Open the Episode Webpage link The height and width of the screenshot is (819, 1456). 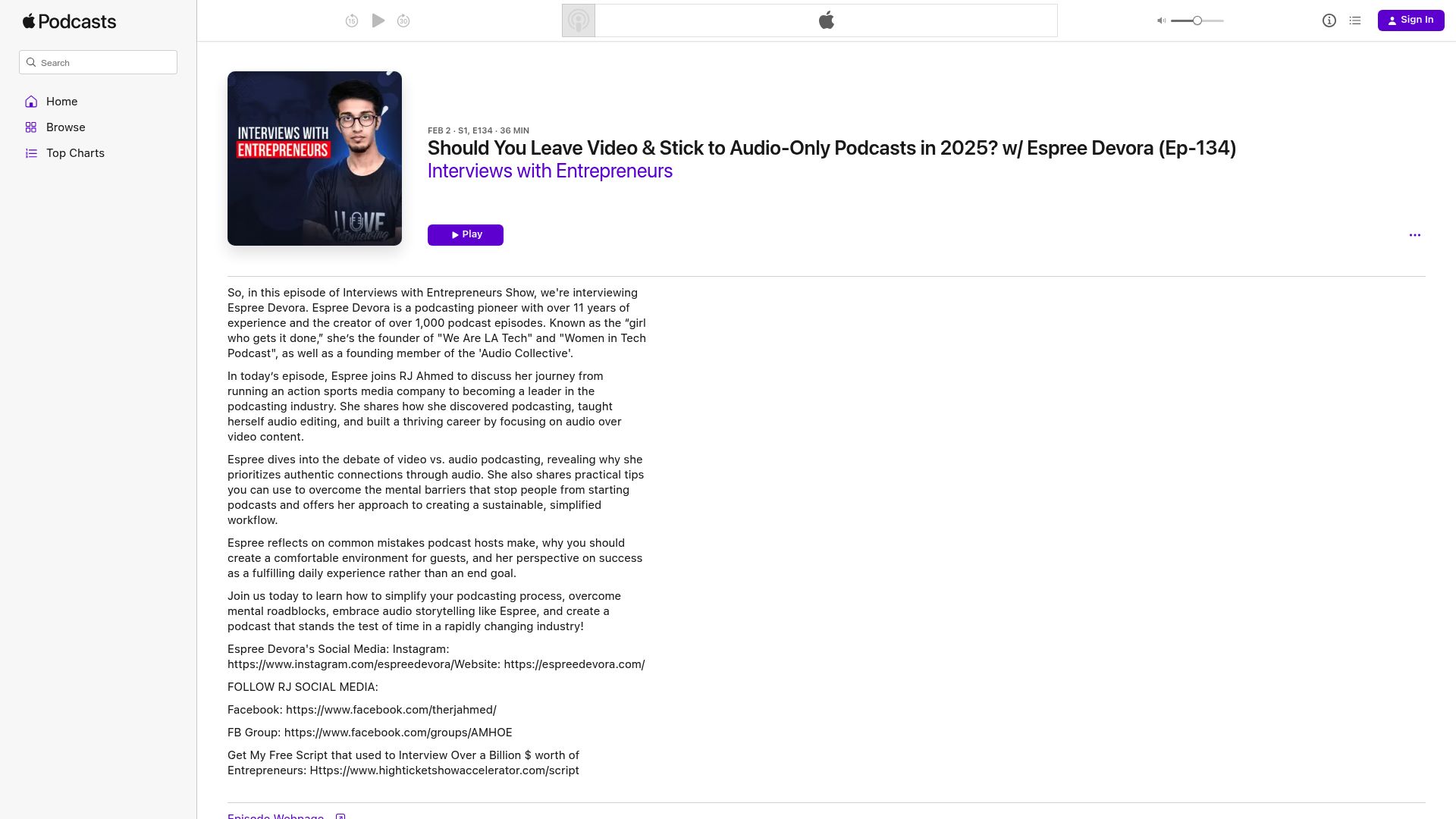(276, 816)
